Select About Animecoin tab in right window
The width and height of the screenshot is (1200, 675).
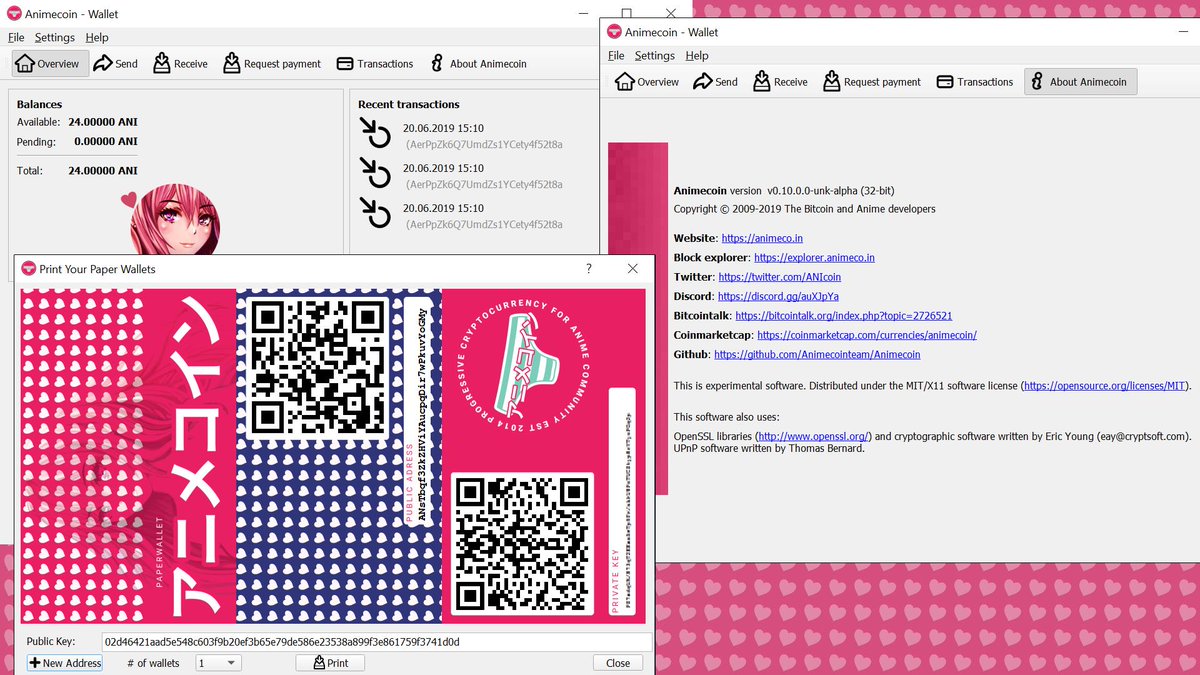tap(1080, 82)
